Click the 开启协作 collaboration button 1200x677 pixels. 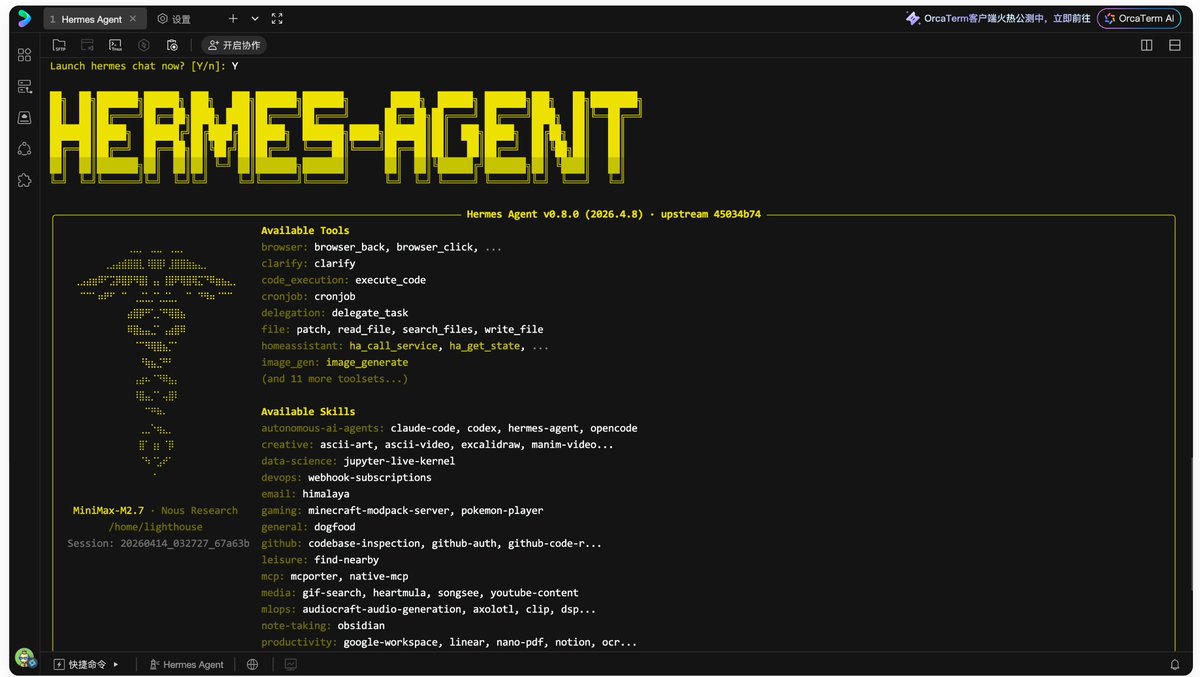(235, 45)
